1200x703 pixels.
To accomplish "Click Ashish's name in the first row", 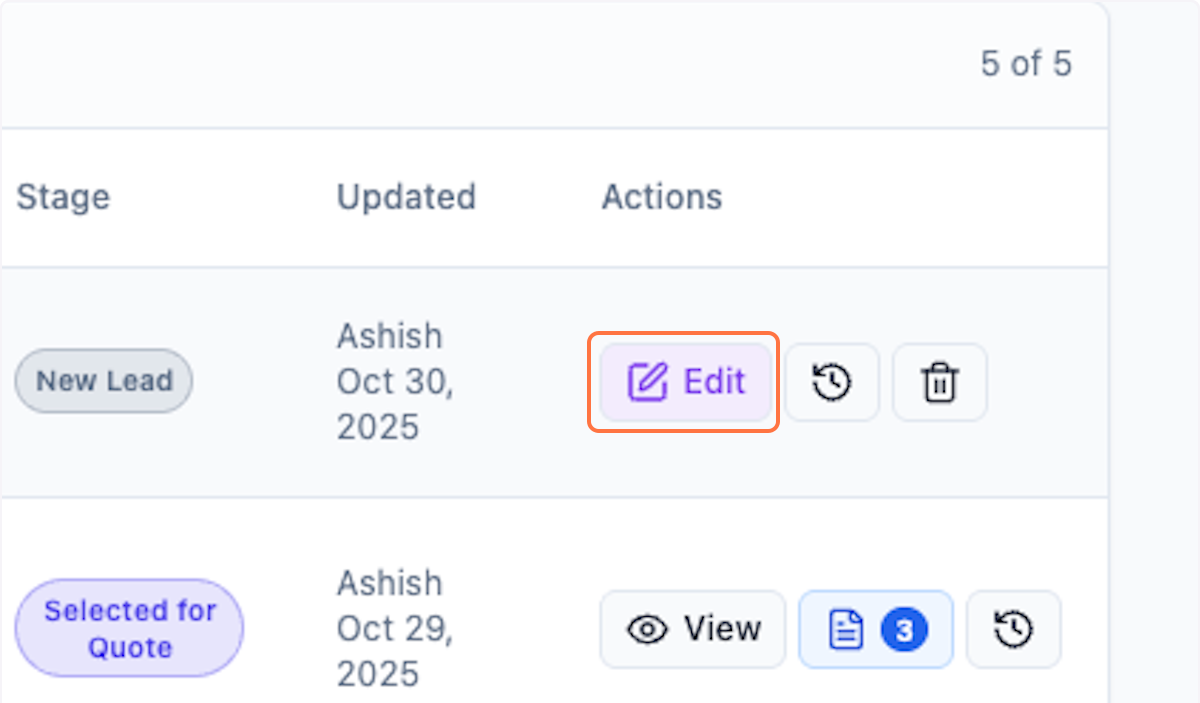I will click(x=390, y=336).
